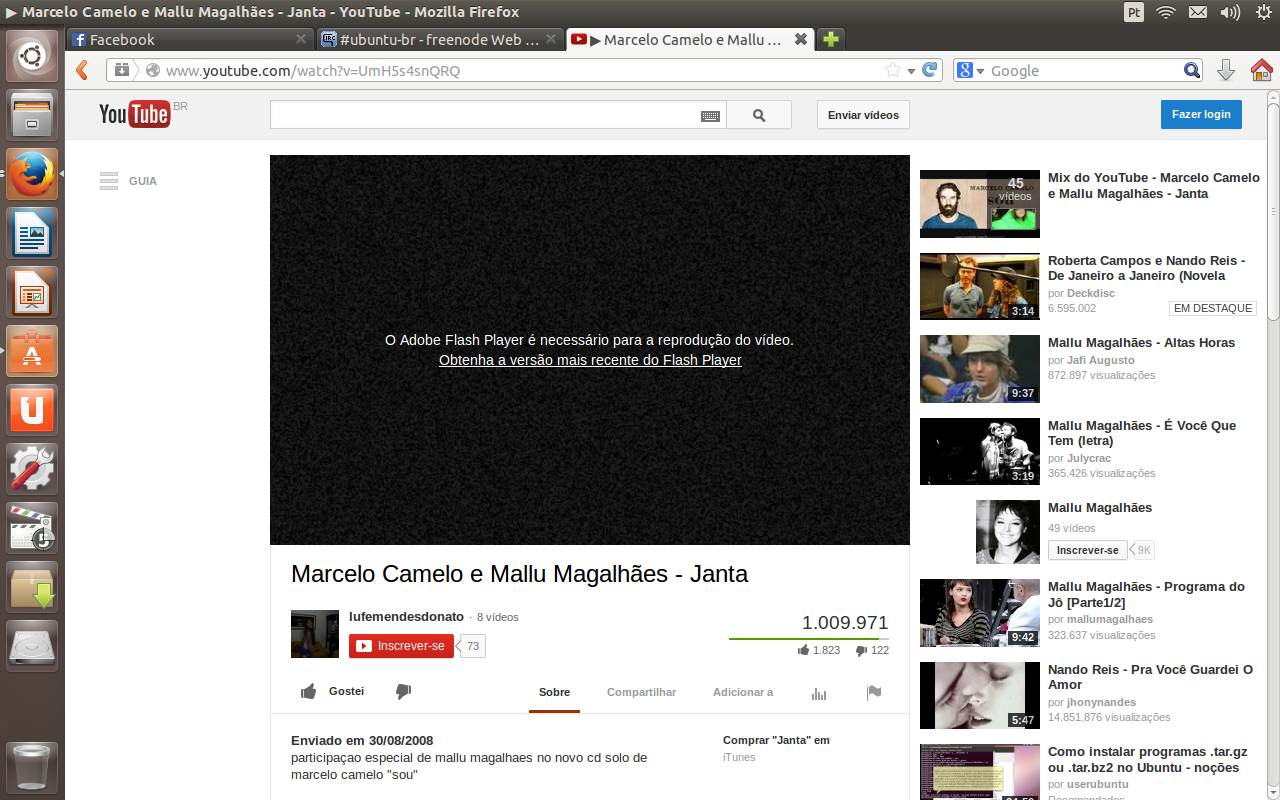Open the mail envelope indicator

pyautogui.click(x=1198, y=12)
